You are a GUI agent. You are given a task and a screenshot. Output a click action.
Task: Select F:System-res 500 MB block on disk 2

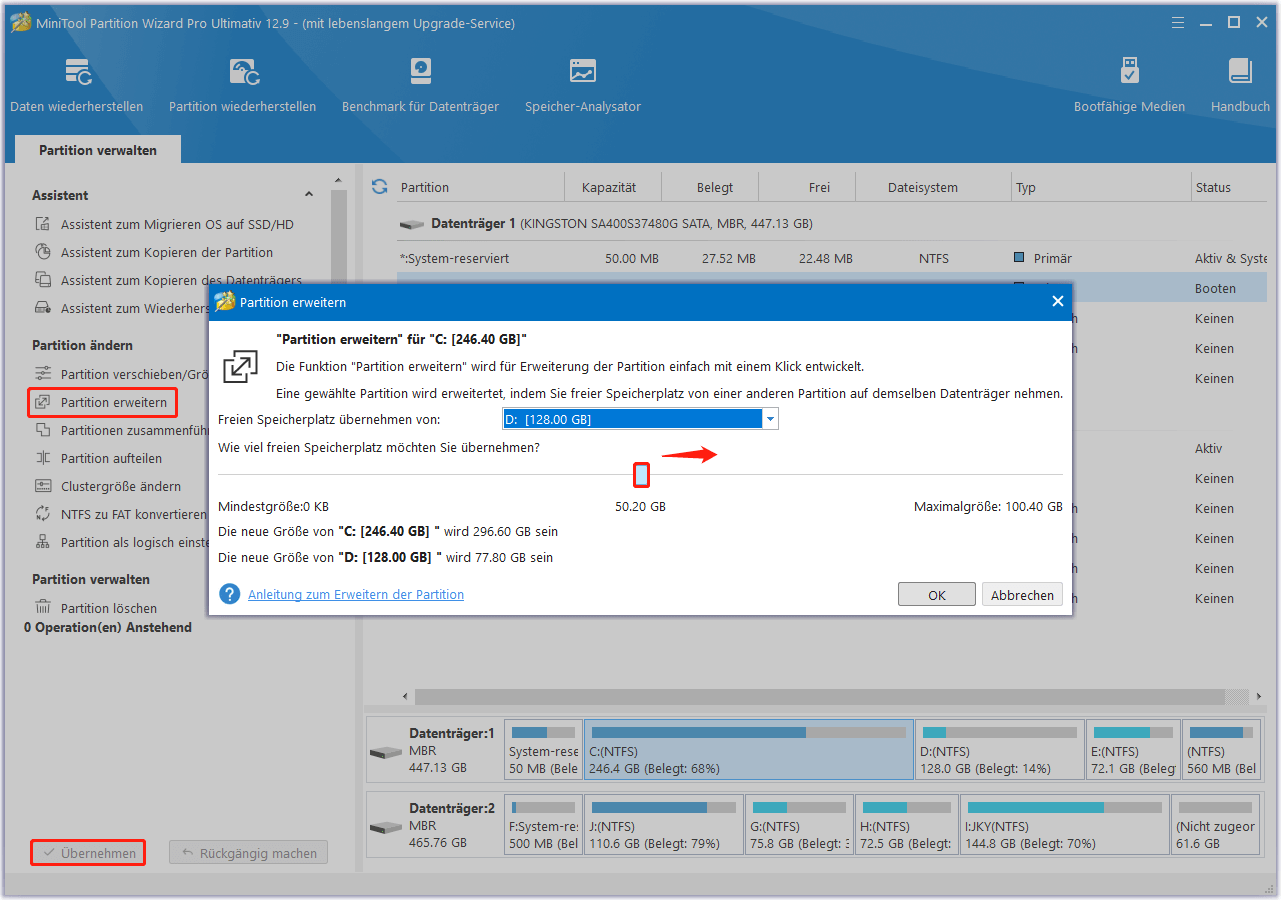[x=543, y=826]
